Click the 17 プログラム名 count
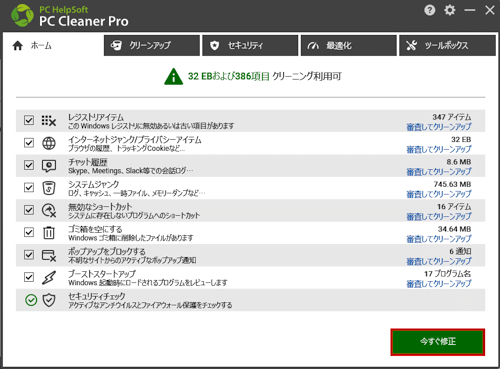500x369 pixels. coord(447,274)
